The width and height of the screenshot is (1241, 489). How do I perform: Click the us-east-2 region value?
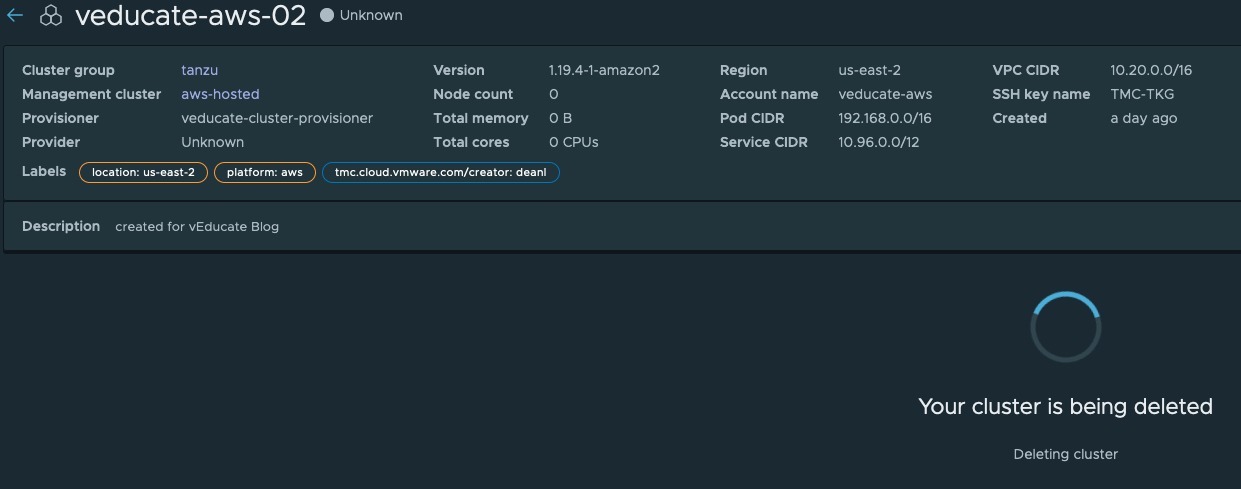pos(869,70)
